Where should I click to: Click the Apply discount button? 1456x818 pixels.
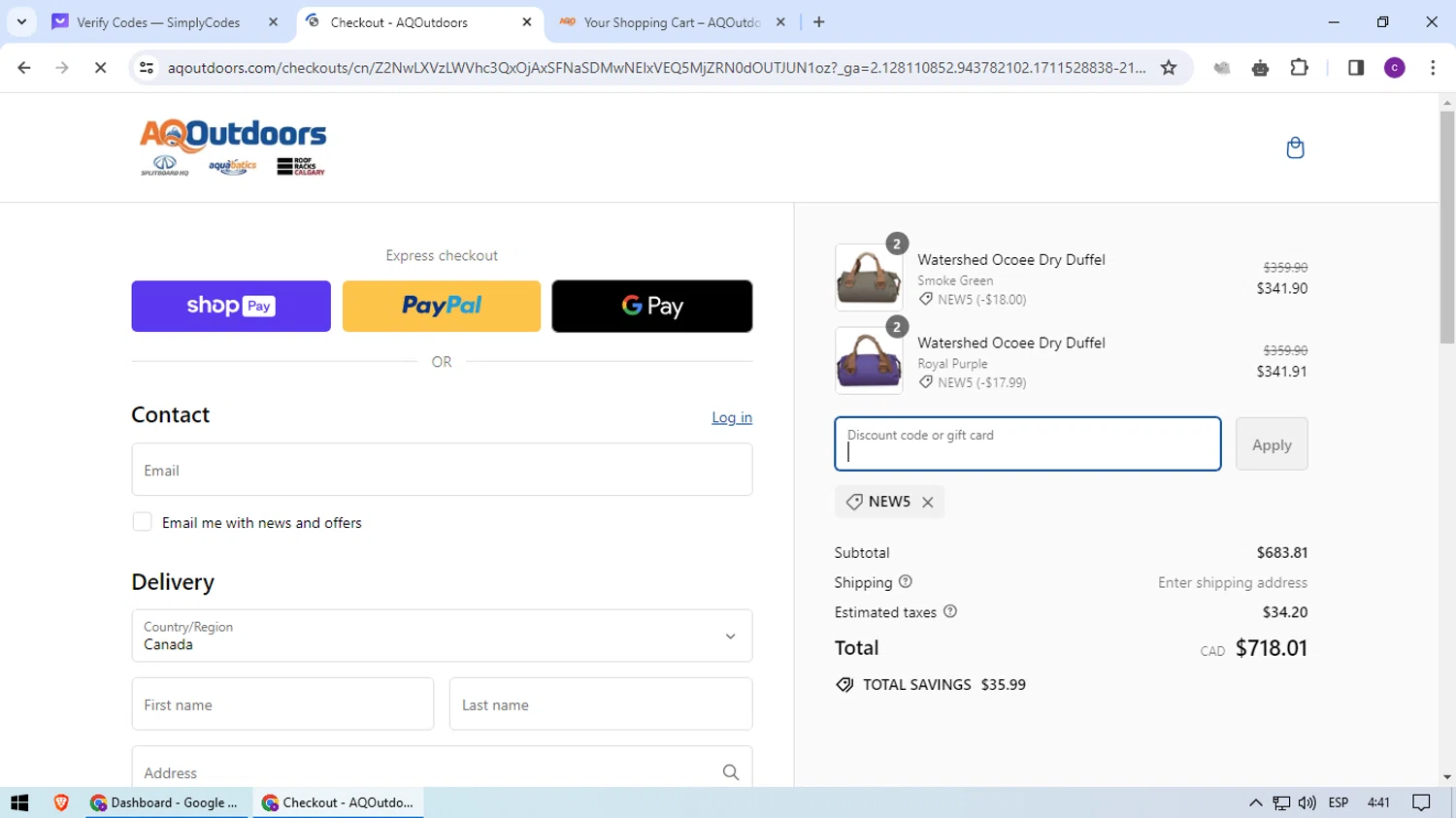pyautogui.click(x=1272, y=444)
